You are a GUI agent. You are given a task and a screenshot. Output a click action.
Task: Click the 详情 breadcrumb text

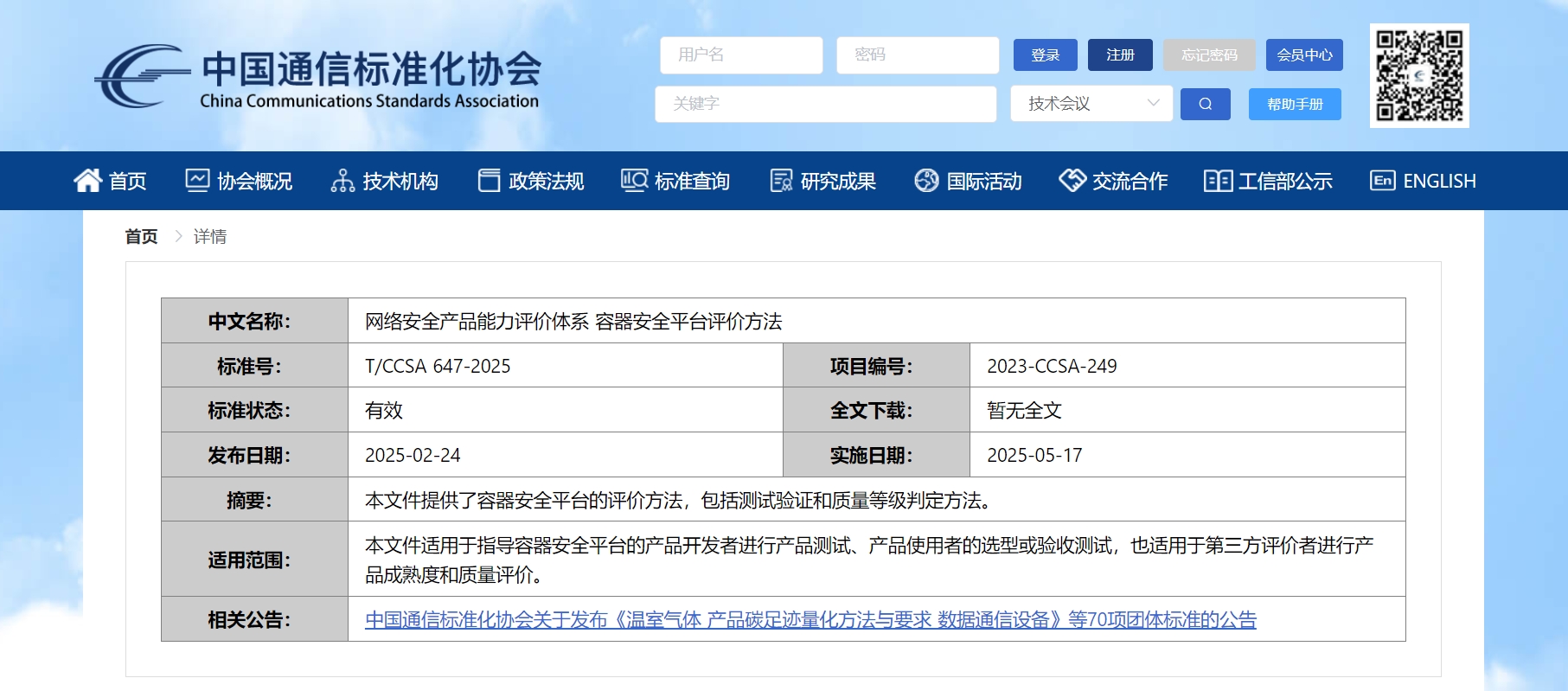click(210, 236)
